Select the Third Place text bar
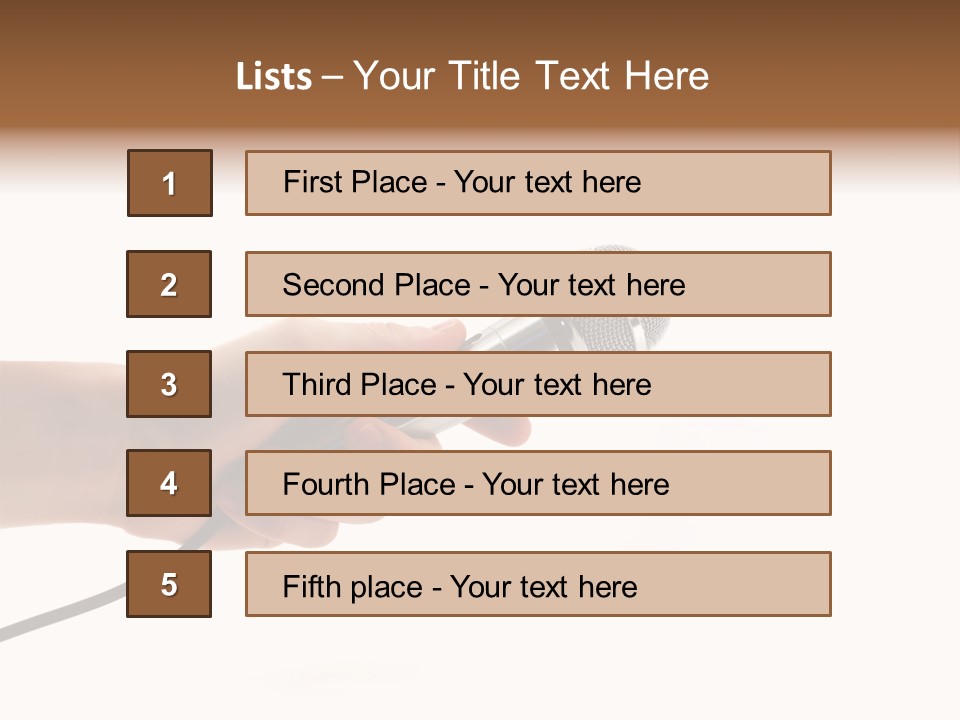 tap(538, 384)
